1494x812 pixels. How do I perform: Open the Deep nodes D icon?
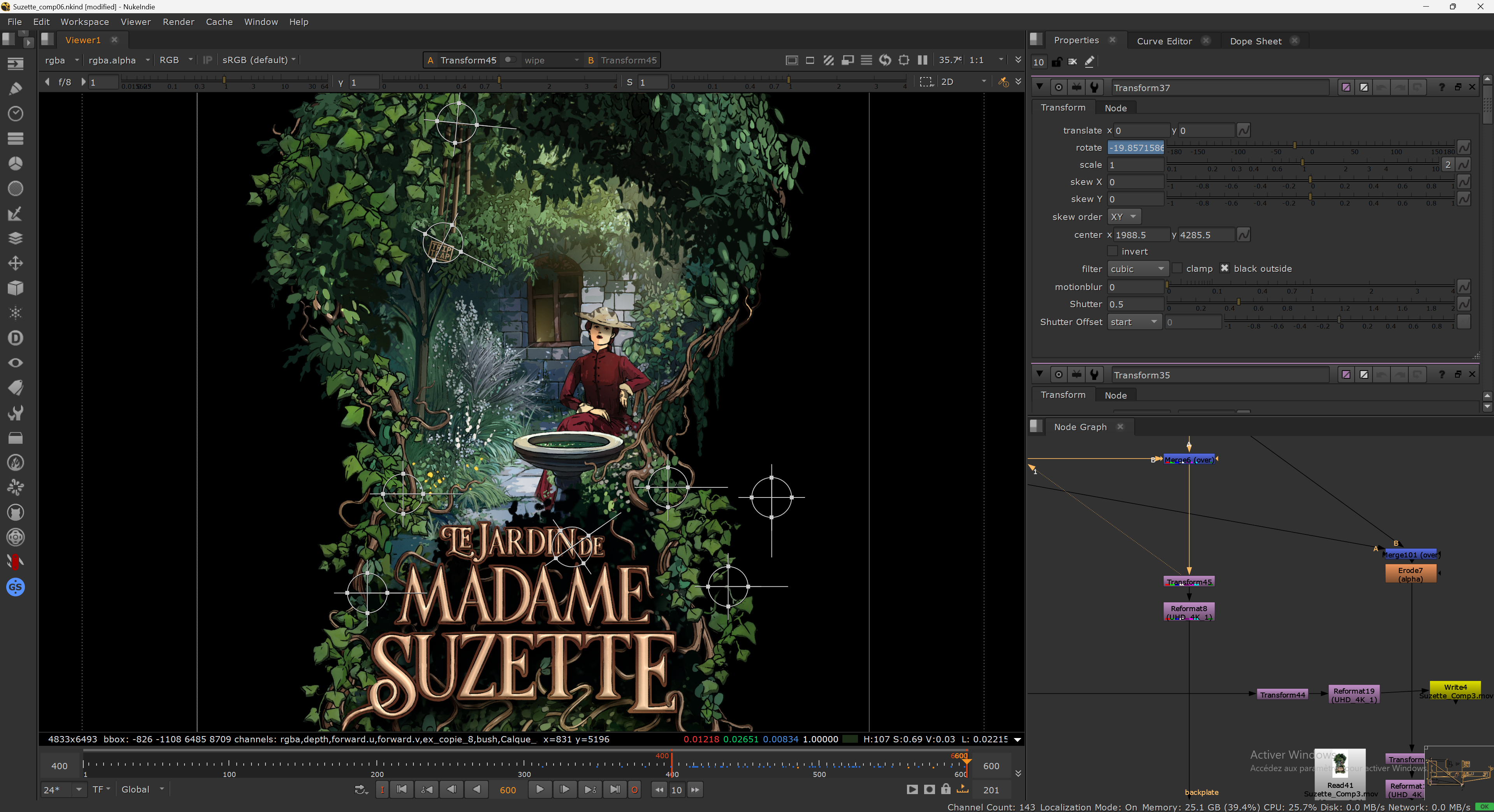pyautogui.click(x=15, y=338)
